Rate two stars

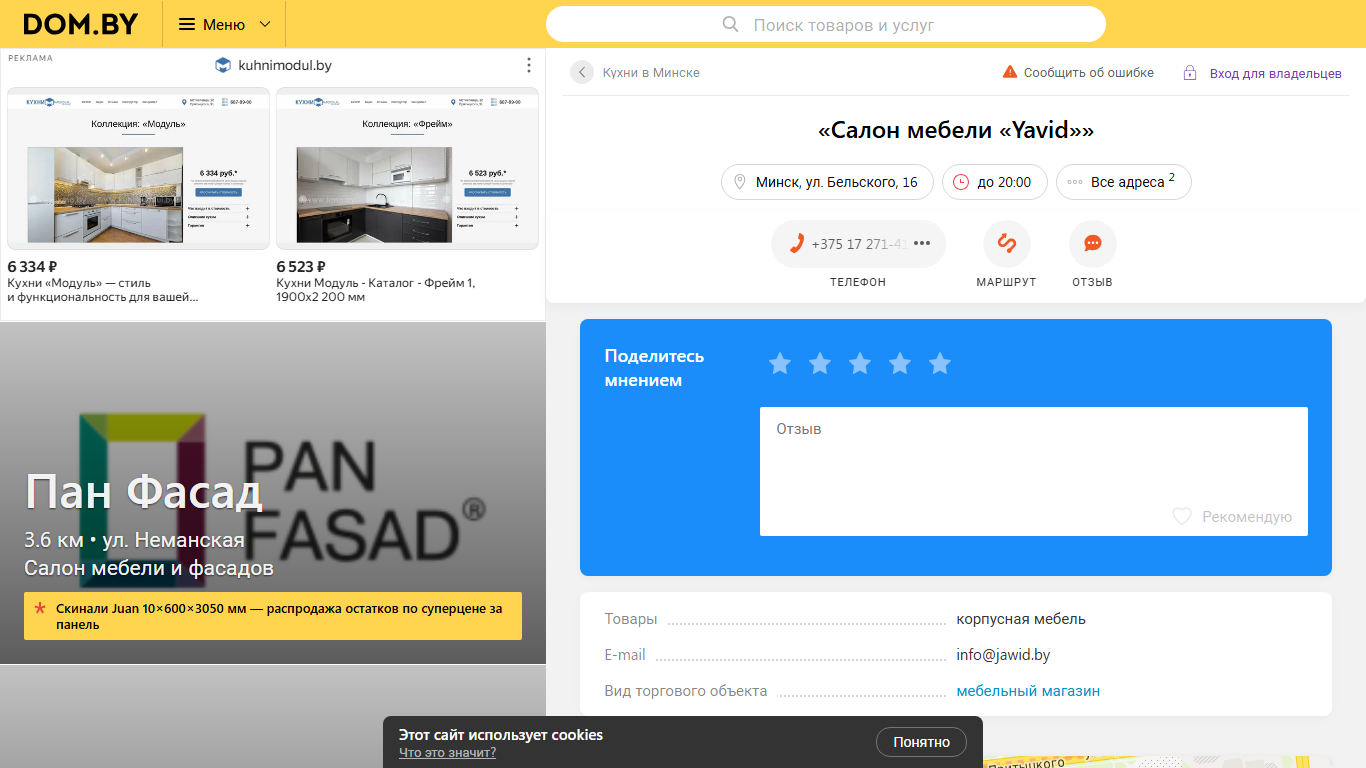(x=820, y=364)
